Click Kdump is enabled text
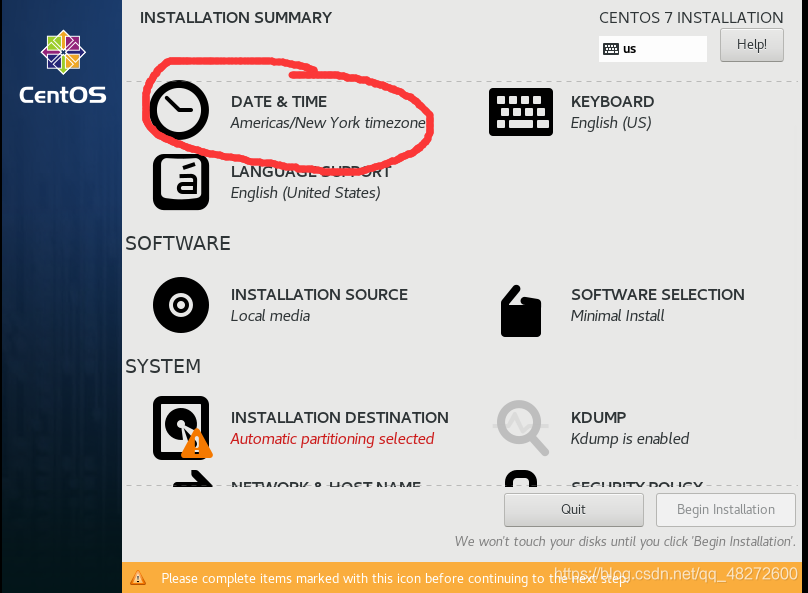Image resolution: width=808 pixels, height=593 pixels. [x=630, y=439]
